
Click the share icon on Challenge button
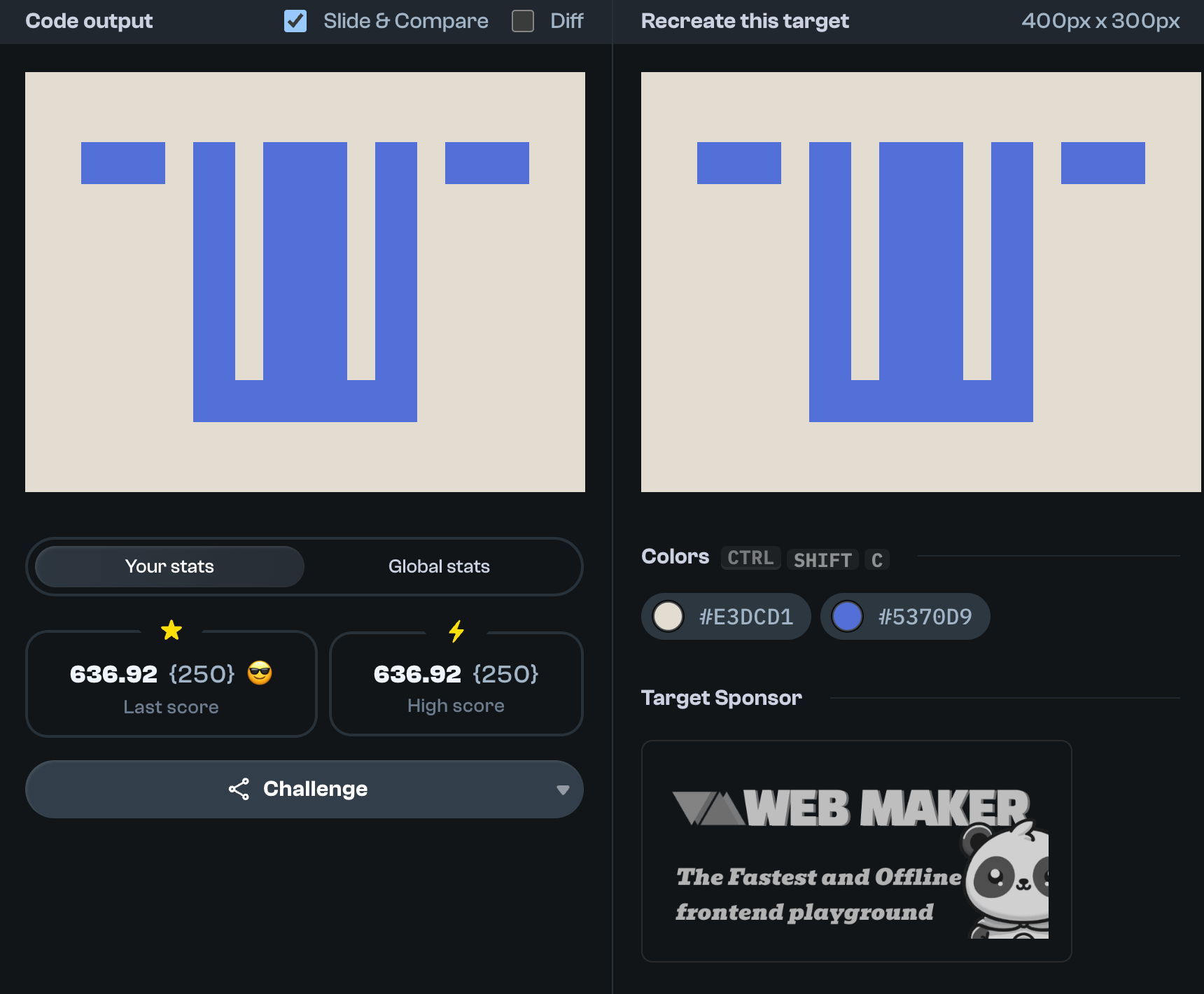point(239,789)
